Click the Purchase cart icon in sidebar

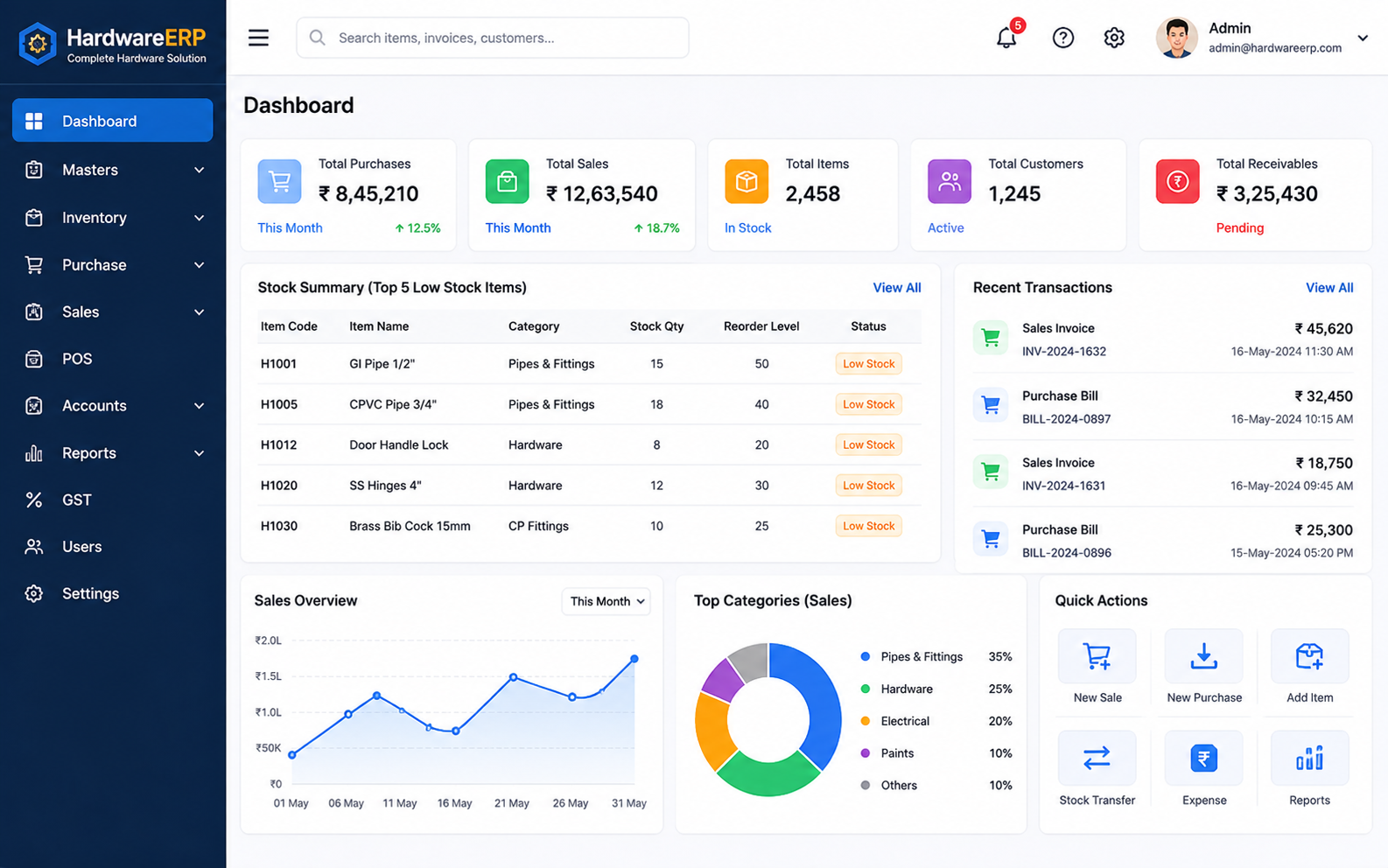coord(34,265)
